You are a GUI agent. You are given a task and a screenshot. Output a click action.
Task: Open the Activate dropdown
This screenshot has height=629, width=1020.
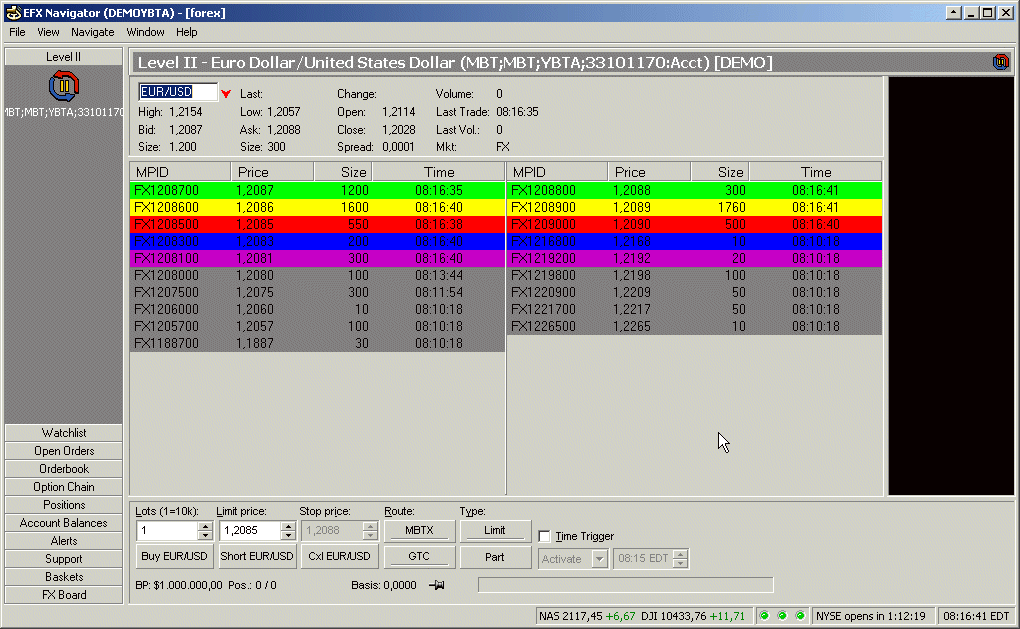coord(599,559)
